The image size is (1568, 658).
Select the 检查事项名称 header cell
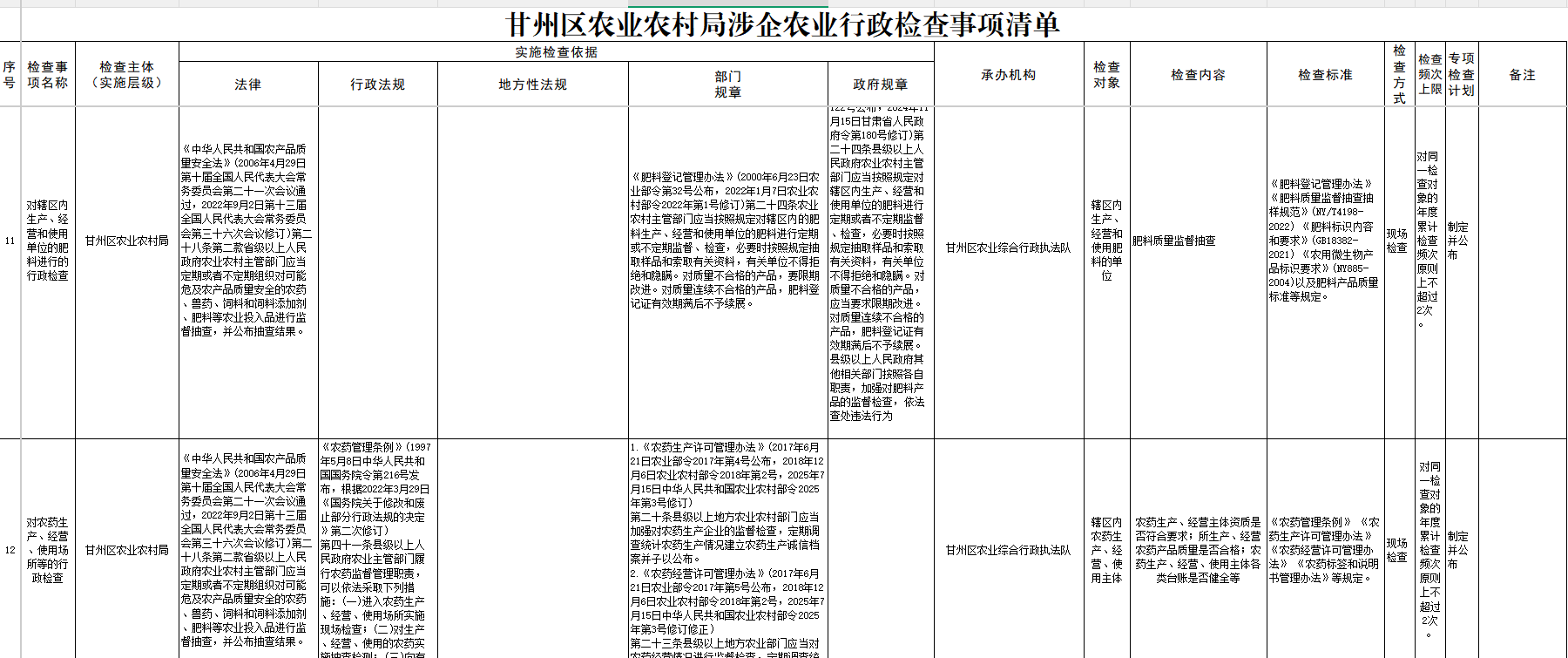click(x=47, y=75)
